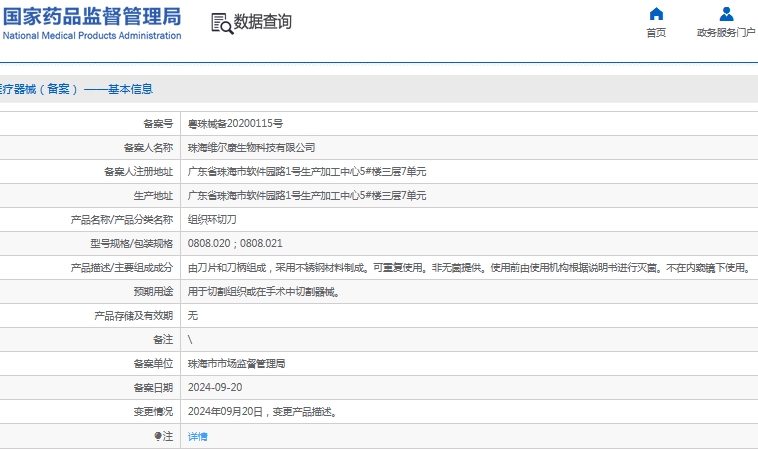The image size is (758, 449).
Task: Click the 变更情况 row label
Action: [x=153, y=412]
